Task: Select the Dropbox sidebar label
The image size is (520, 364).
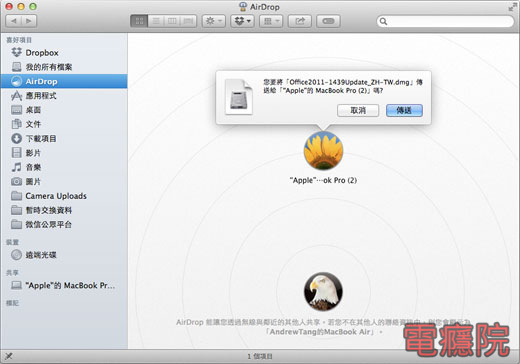Action: pos(42,53)
